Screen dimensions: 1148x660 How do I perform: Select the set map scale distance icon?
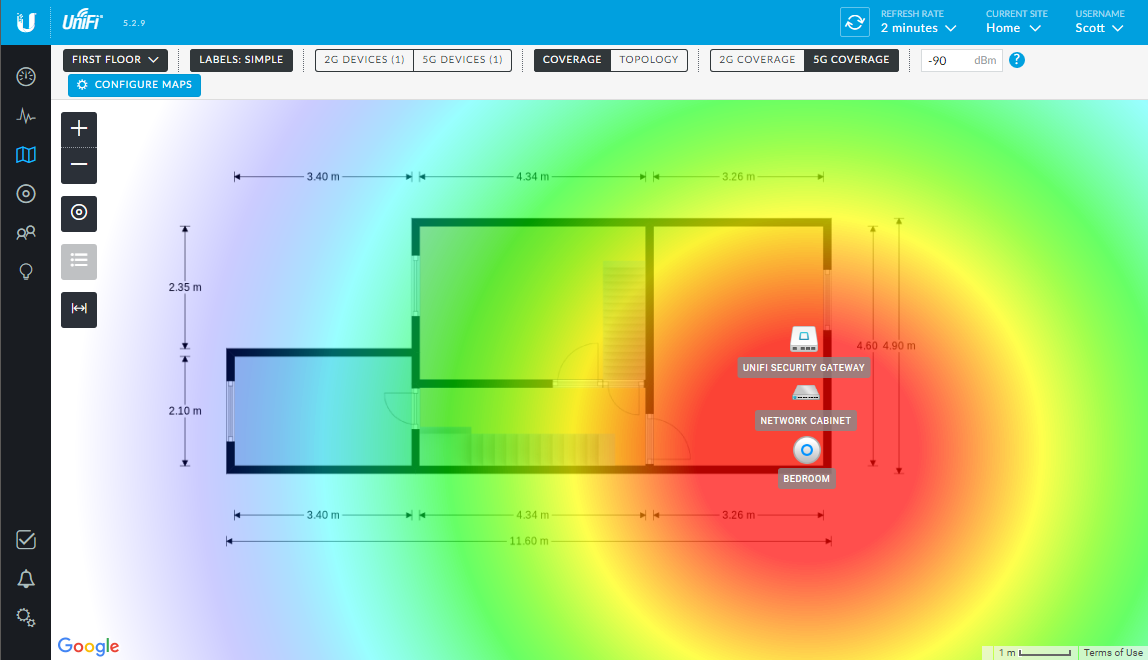[78, 310]
